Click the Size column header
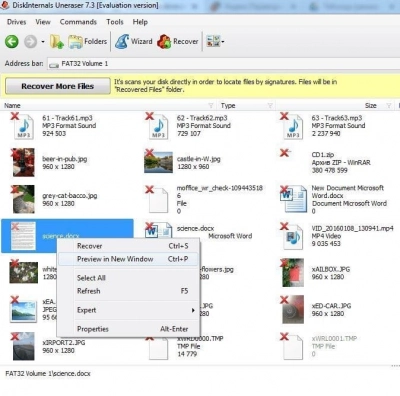 pyautogui.click(x=371, y=106)
